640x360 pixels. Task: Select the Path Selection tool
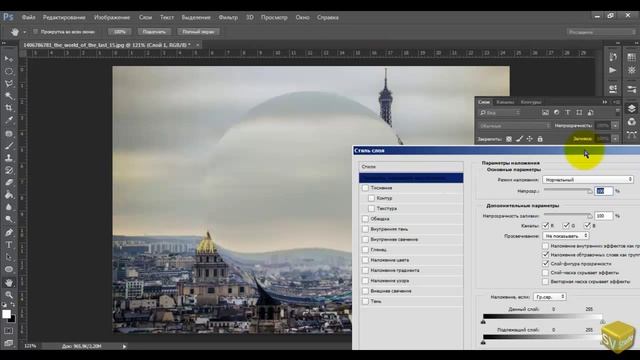9,257
